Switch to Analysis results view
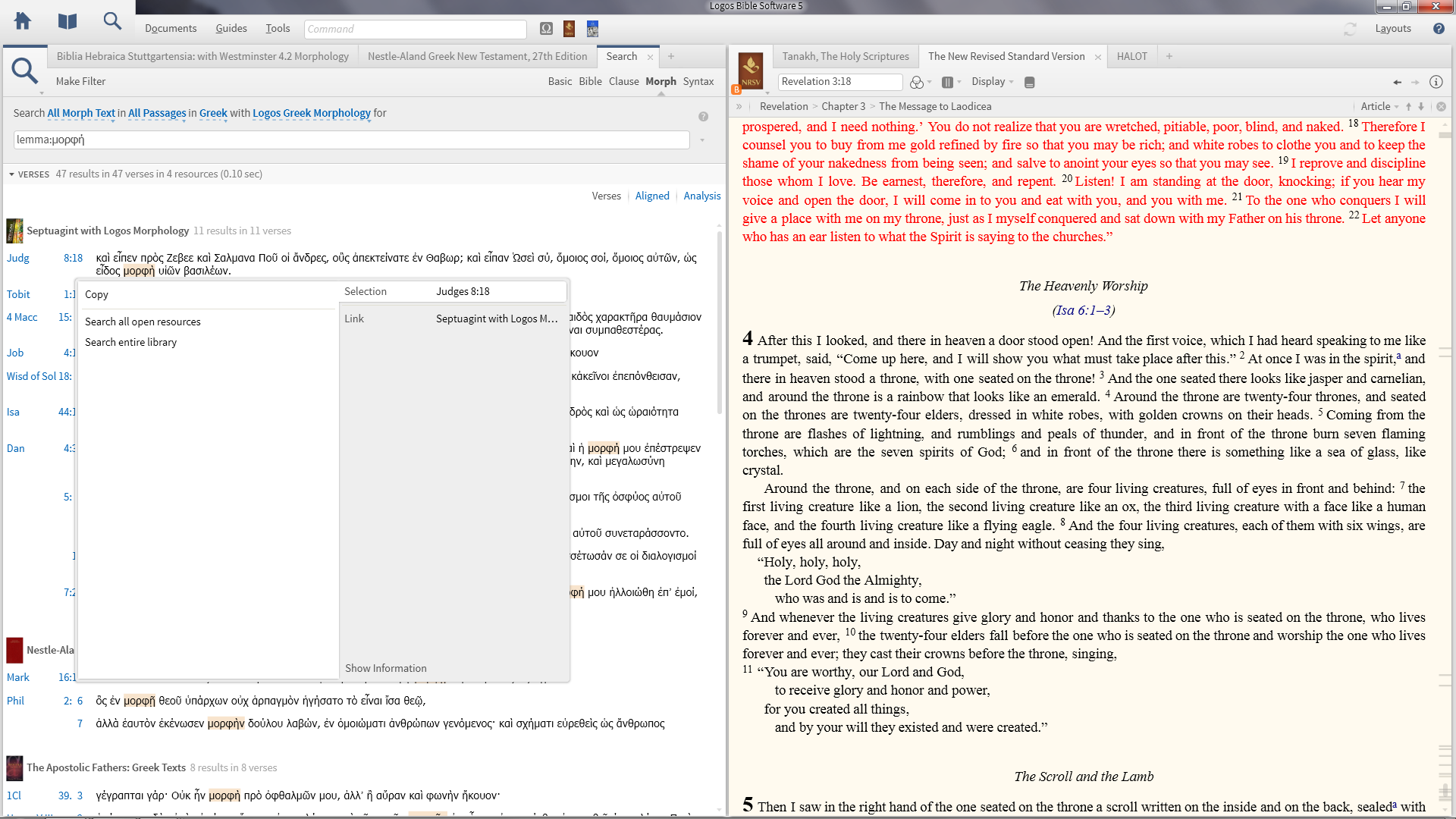Viewport: 1456px width, 819px height. tap(702, 196)
